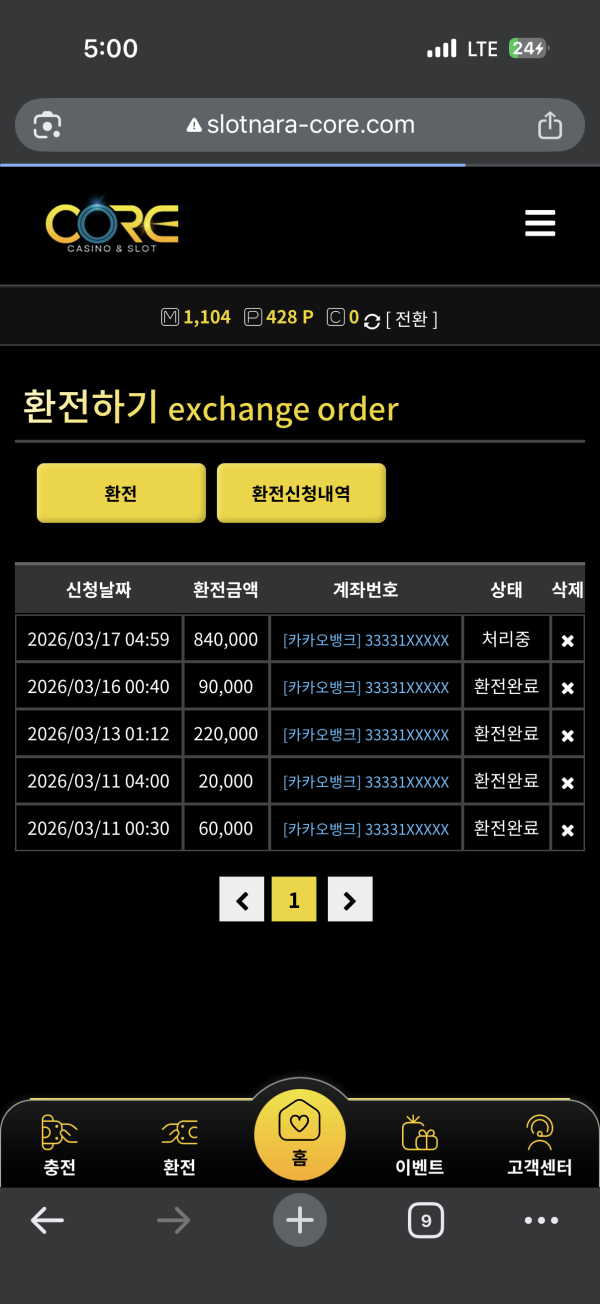Screen dimensions: 600x1304
Task: Open the hamburger menu icon
Action: coord(540,223)
